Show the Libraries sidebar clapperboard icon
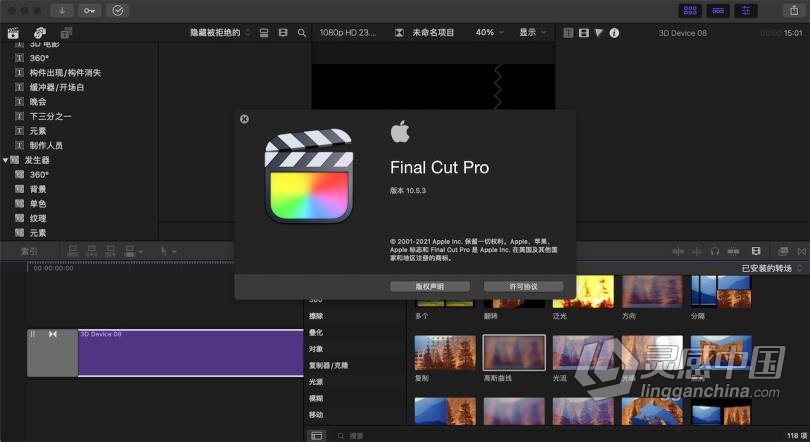 13,33
